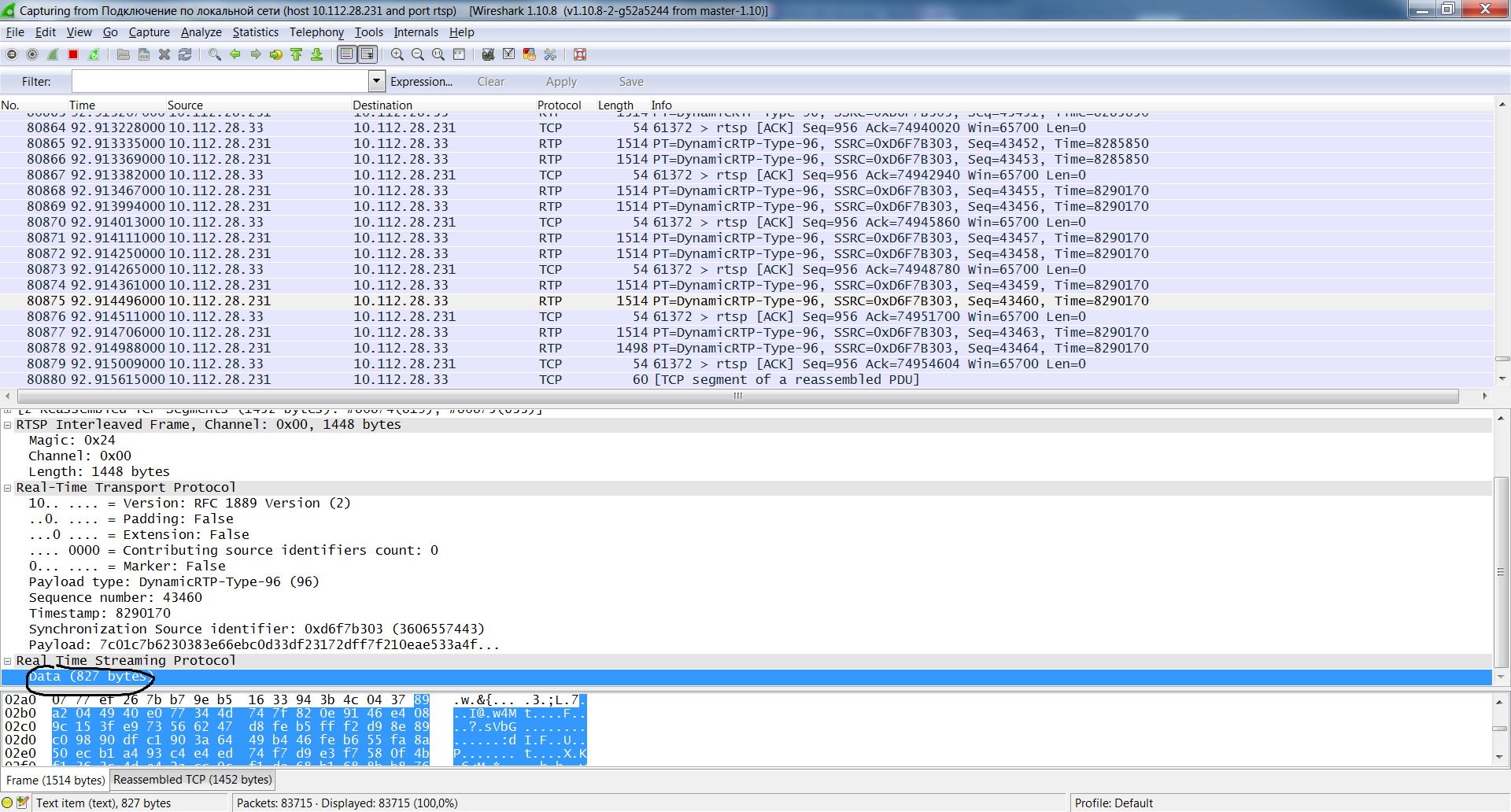Collapse the Real-Time Transport Protocol tree
1511x812 pixels.
pyautogui.click(x=8, y=488)
